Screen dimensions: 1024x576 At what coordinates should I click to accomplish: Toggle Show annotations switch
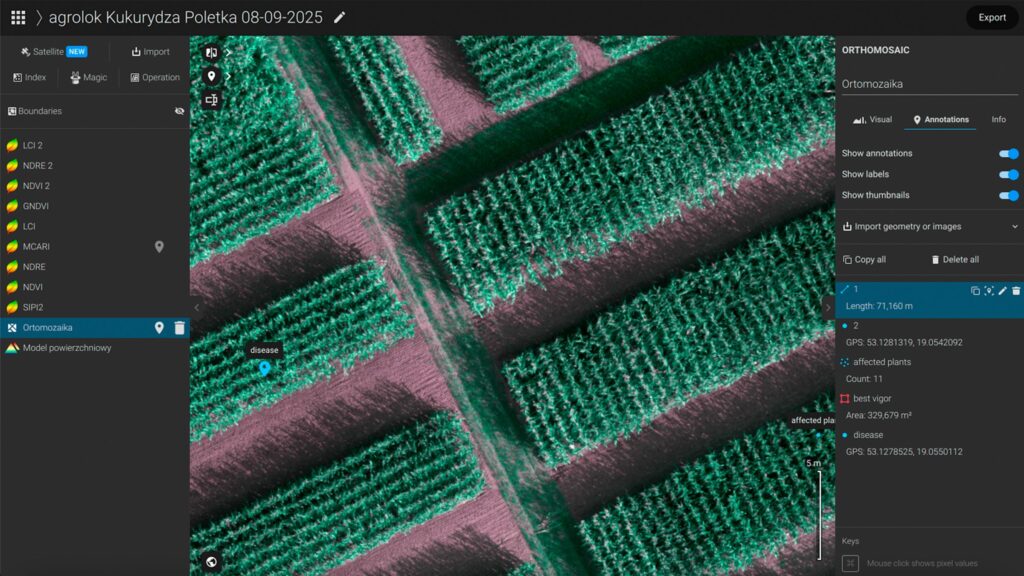point(1008,154)
